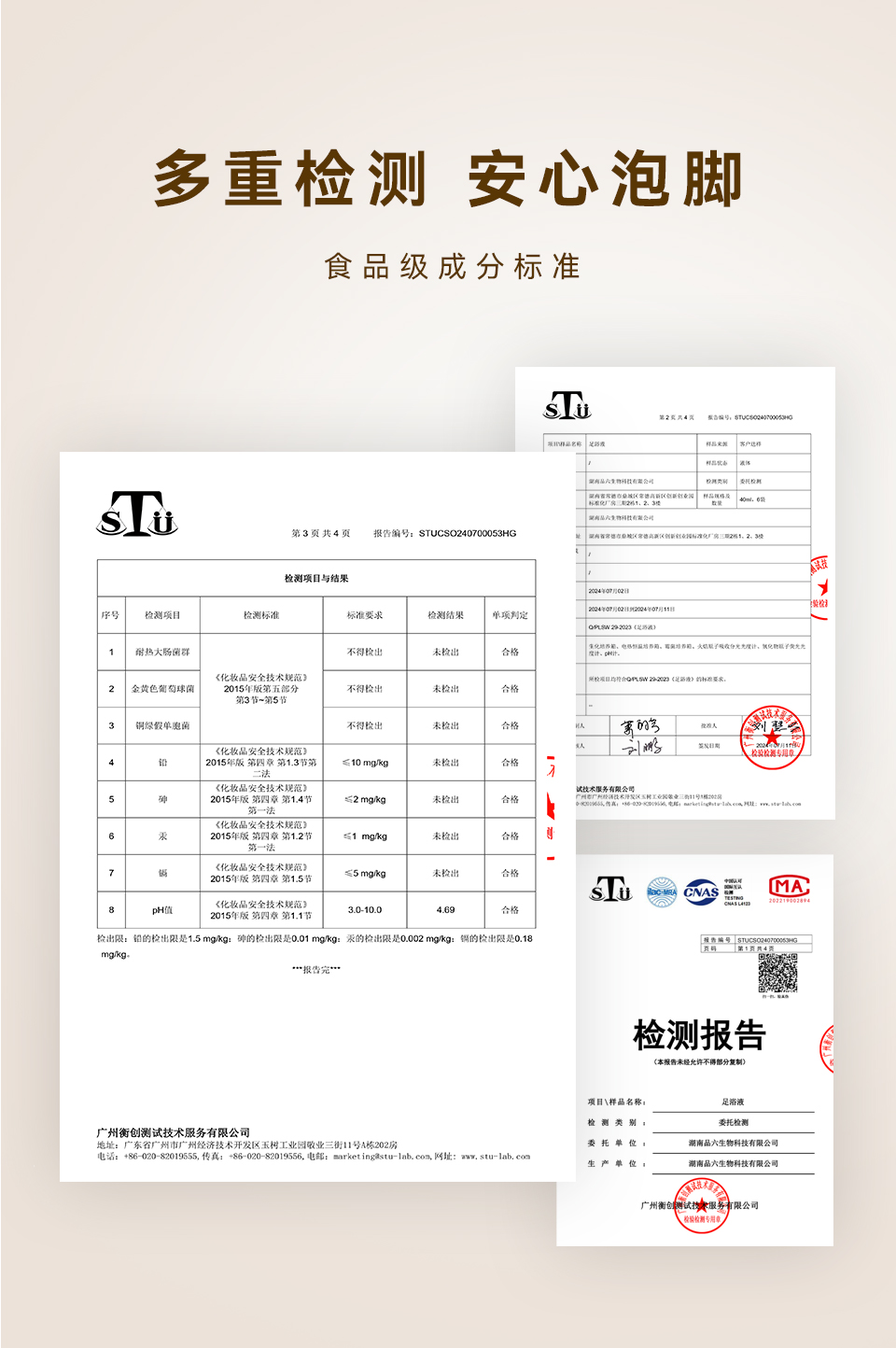Click the Q/PLSW 29-2023 standard on the page 2 report
The height and width of the screenshot is (1348, 896).
(x=623, y=627)
